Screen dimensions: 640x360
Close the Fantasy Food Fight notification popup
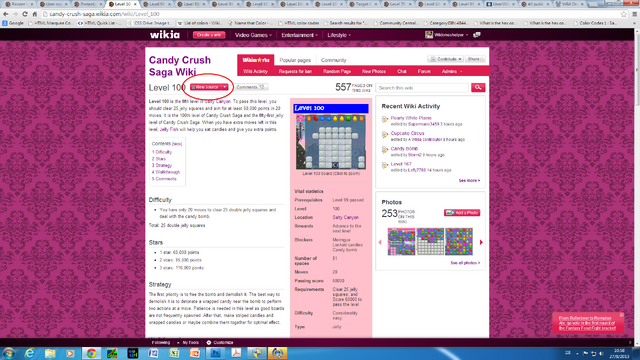(x=621, y=315)
